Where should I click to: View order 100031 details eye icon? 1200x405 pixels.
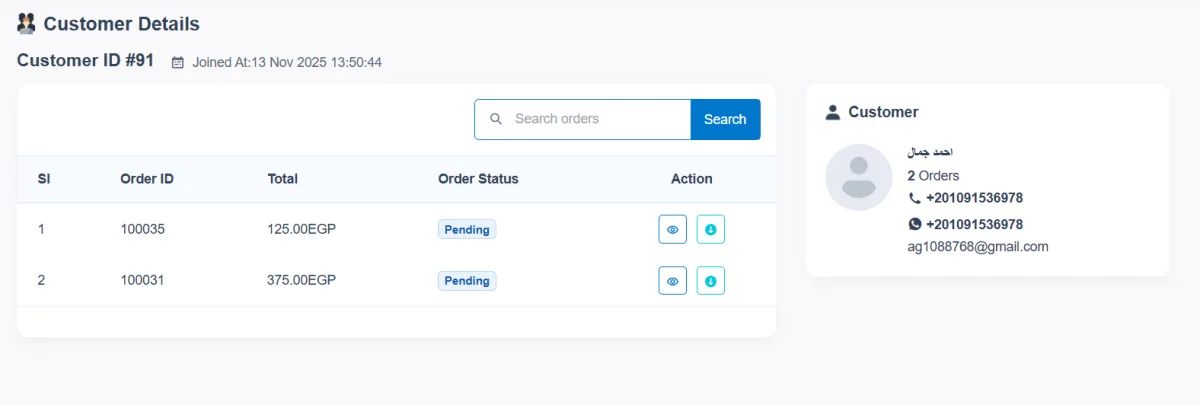[x=673, y=281]
